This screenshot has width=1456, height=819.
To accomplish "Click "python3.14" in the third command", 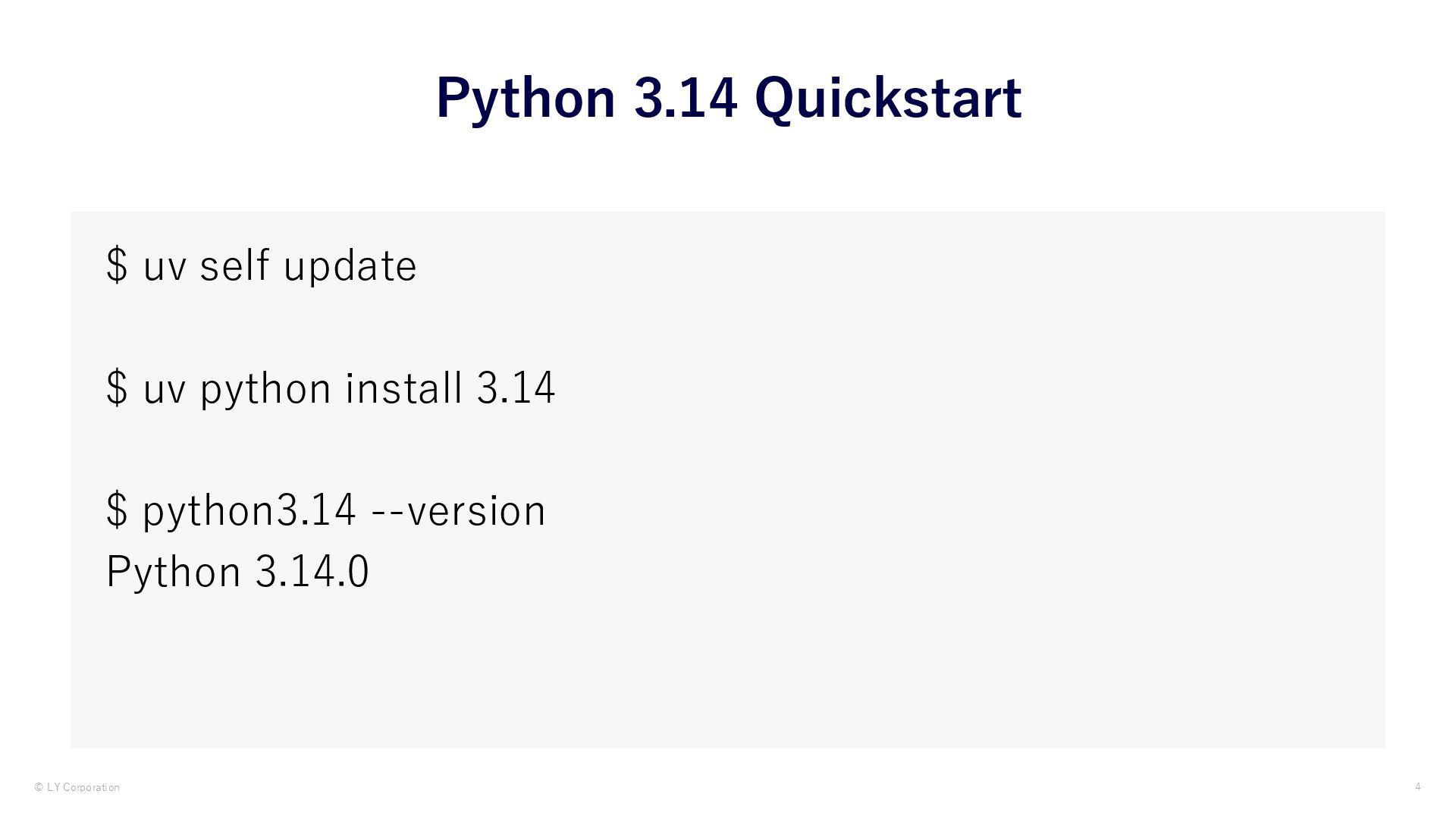I will pyautogui.click(x=249, y=510).
